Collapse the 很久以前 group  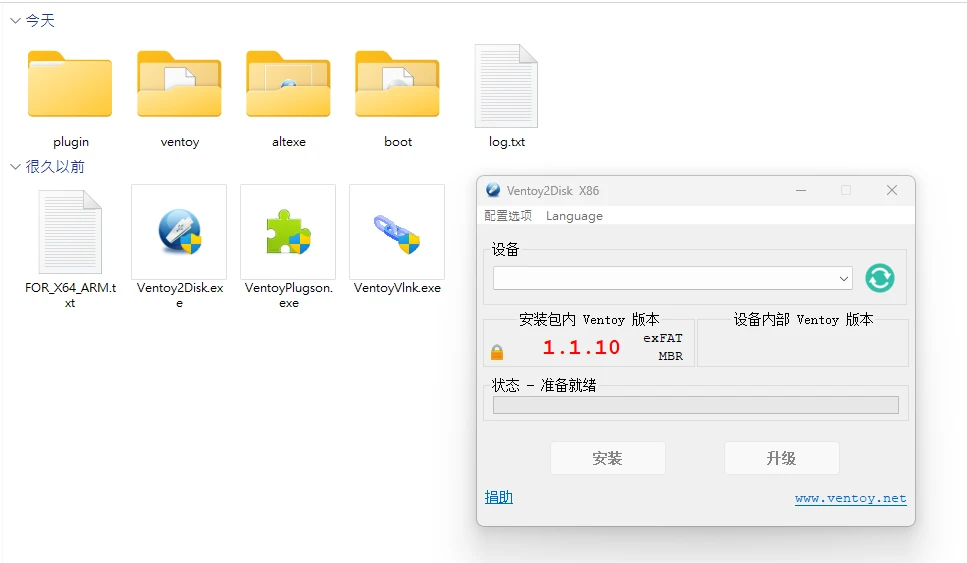pyautogui.click(x=15, y=166)
